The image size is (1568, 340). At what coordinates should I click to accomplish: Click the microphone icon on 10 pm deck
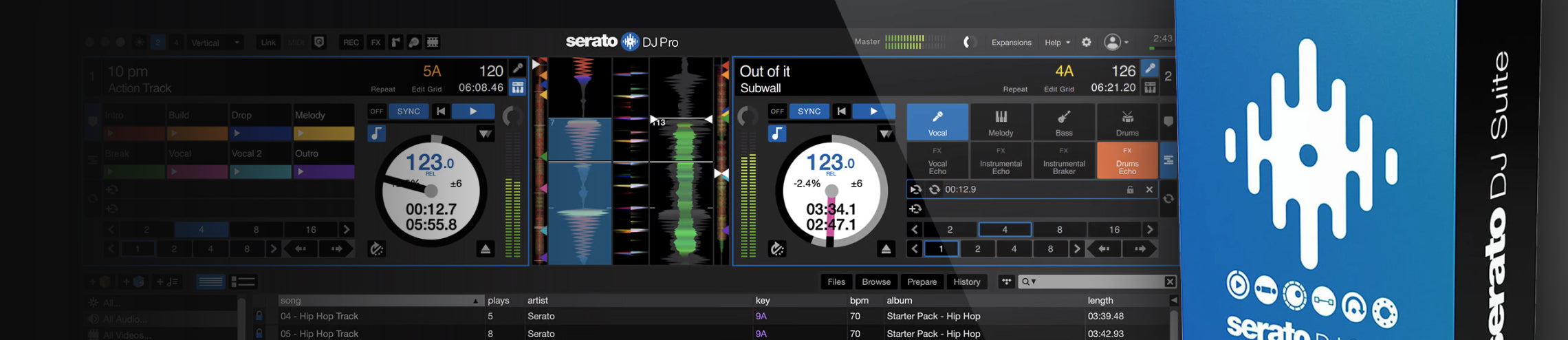tap(518, 68)
